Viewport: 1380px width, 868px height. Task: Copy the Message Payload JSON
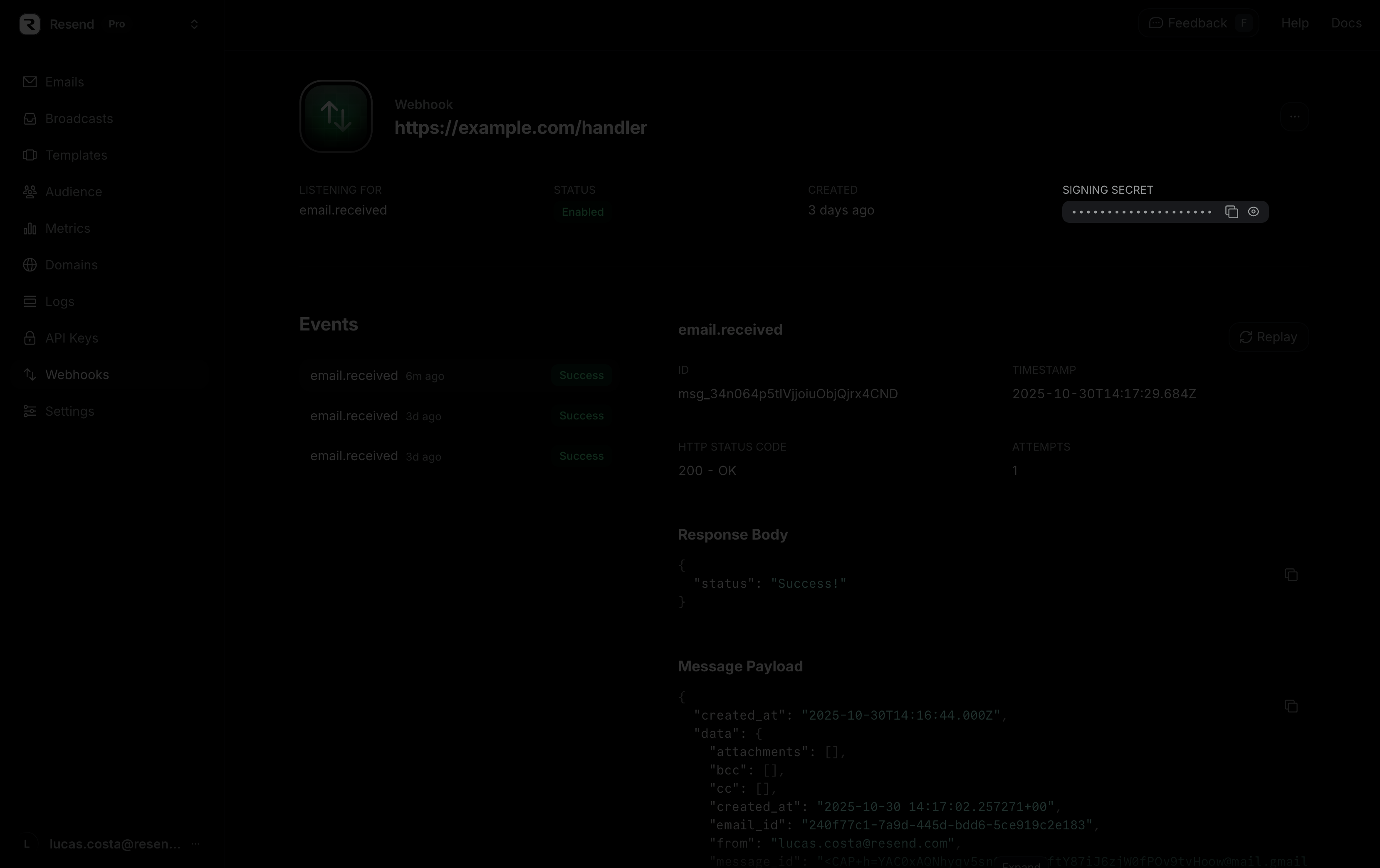[x=1291, y=706]
